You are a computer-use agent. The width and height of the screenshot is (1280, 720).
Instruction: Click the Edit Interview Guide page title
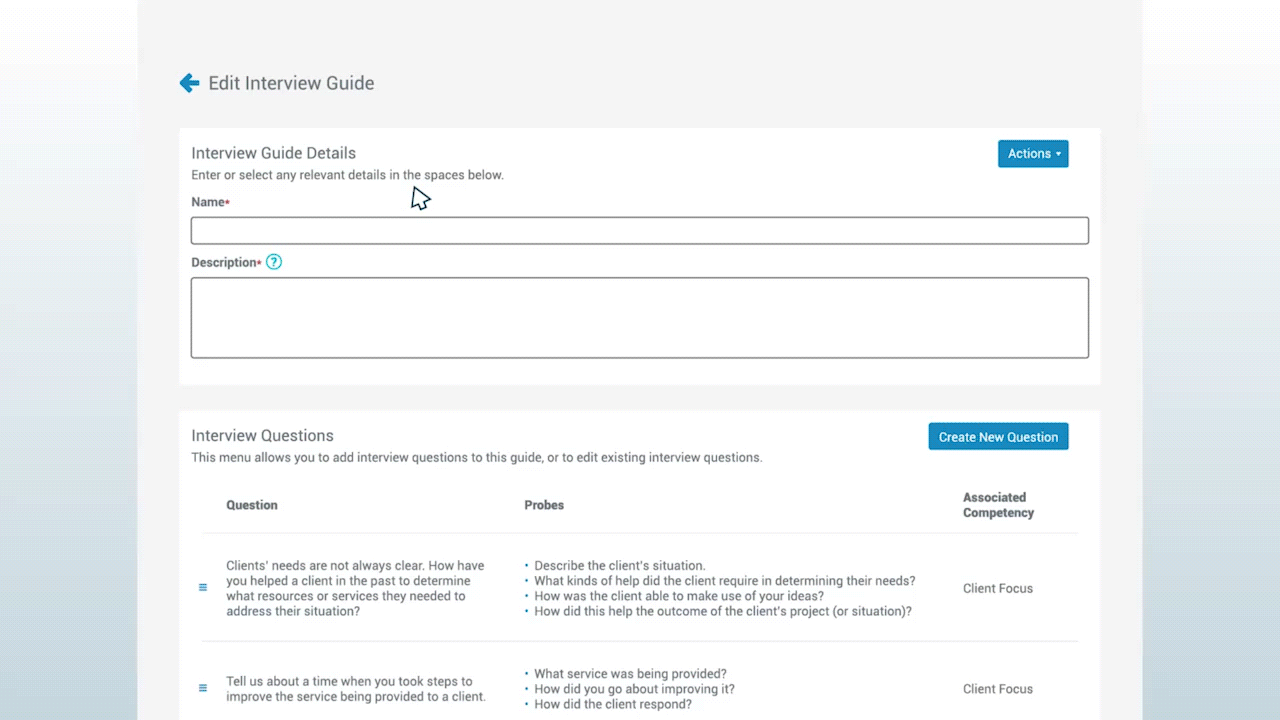(x=291, y=83)
